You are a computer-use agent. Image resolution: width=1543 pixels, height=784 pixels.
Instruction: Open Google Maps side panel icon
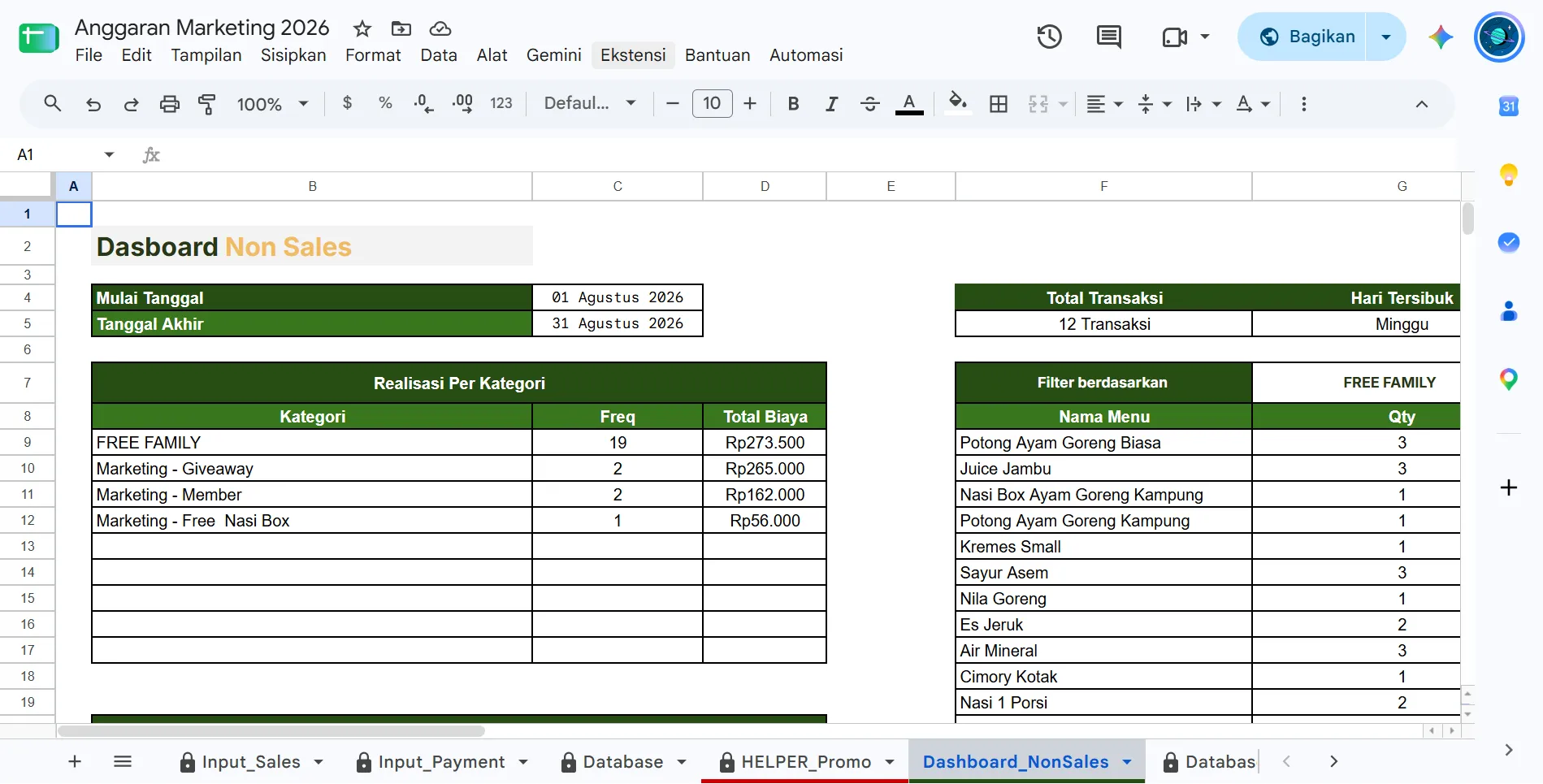1509,379
